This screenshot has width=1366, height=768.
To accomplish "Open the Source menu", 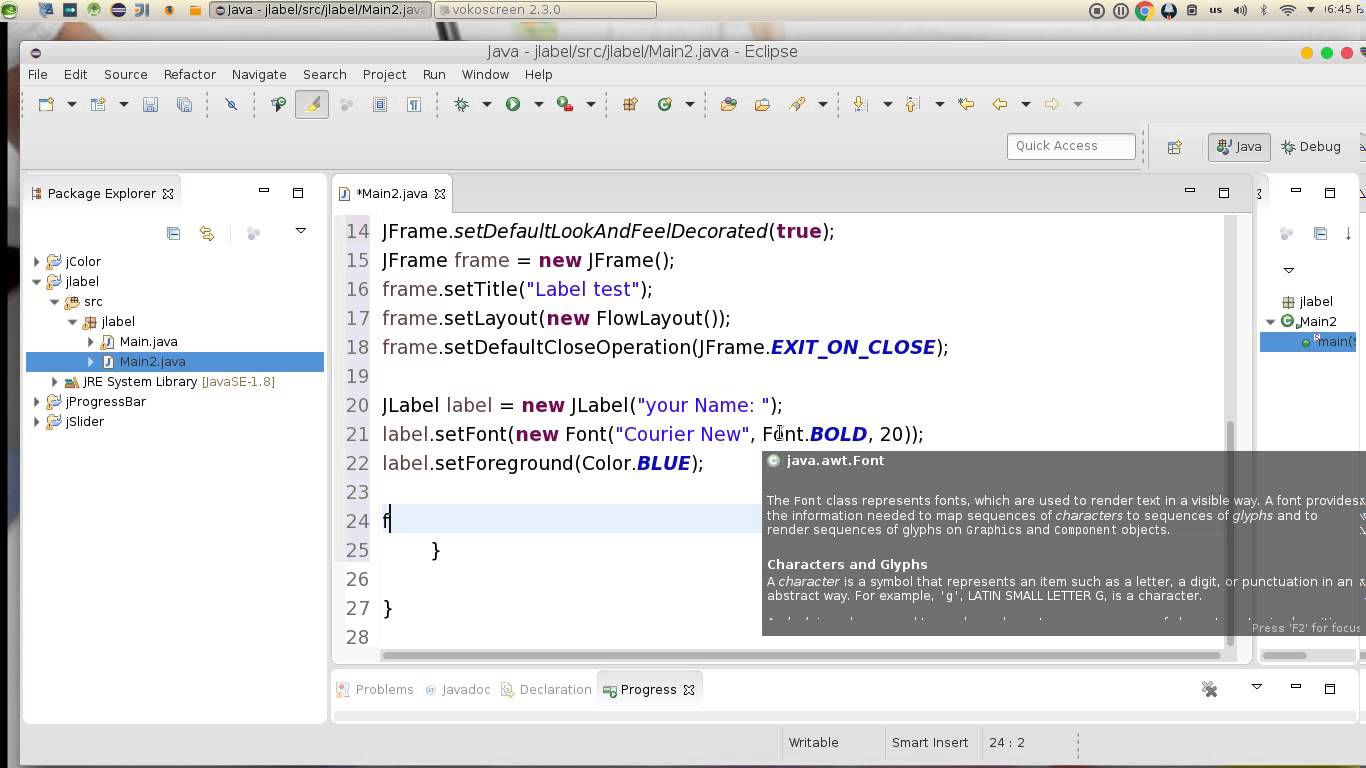I will click(125, 74).
